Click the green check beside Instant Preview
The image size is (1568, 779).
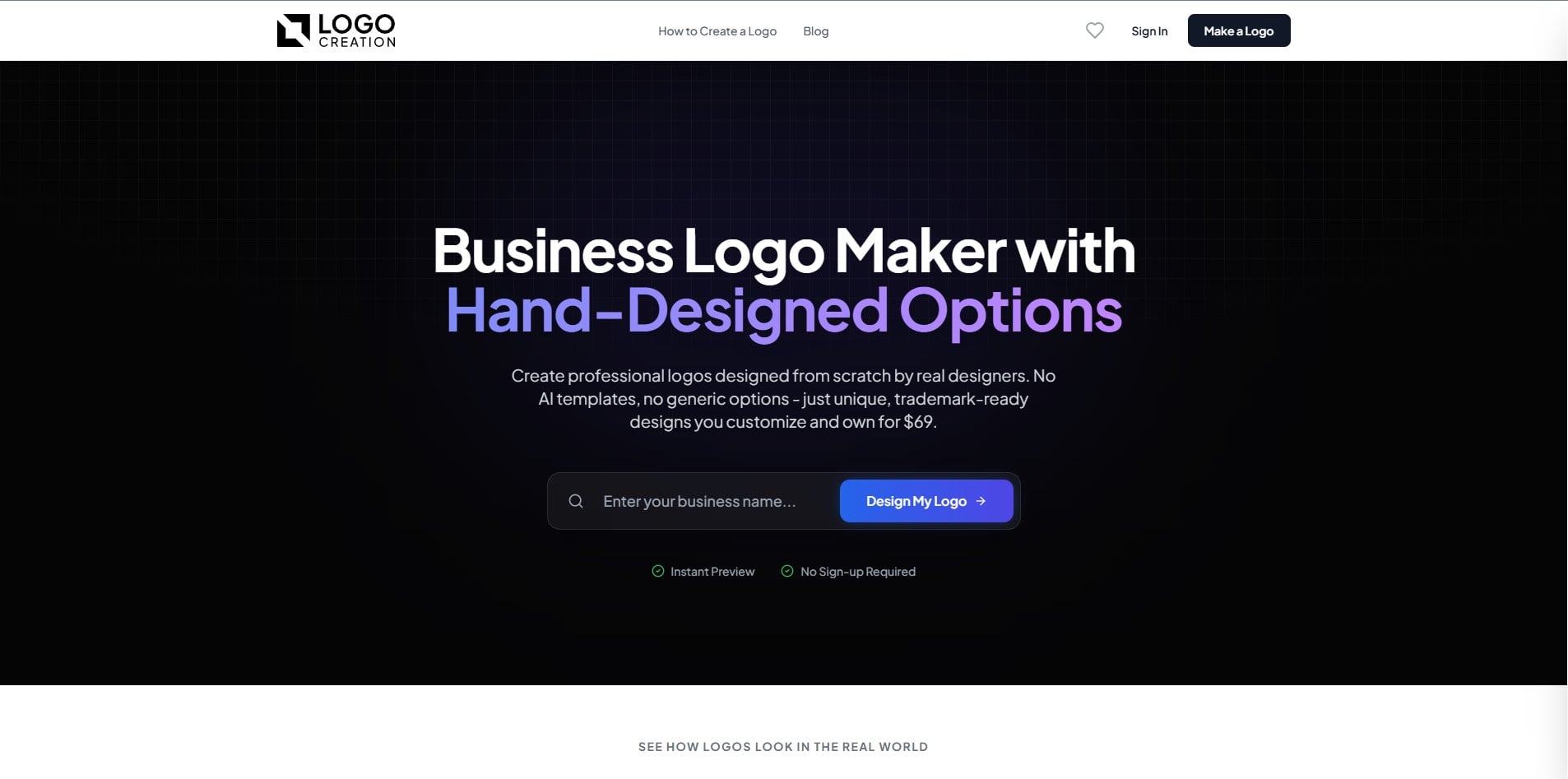pos(658,571)
